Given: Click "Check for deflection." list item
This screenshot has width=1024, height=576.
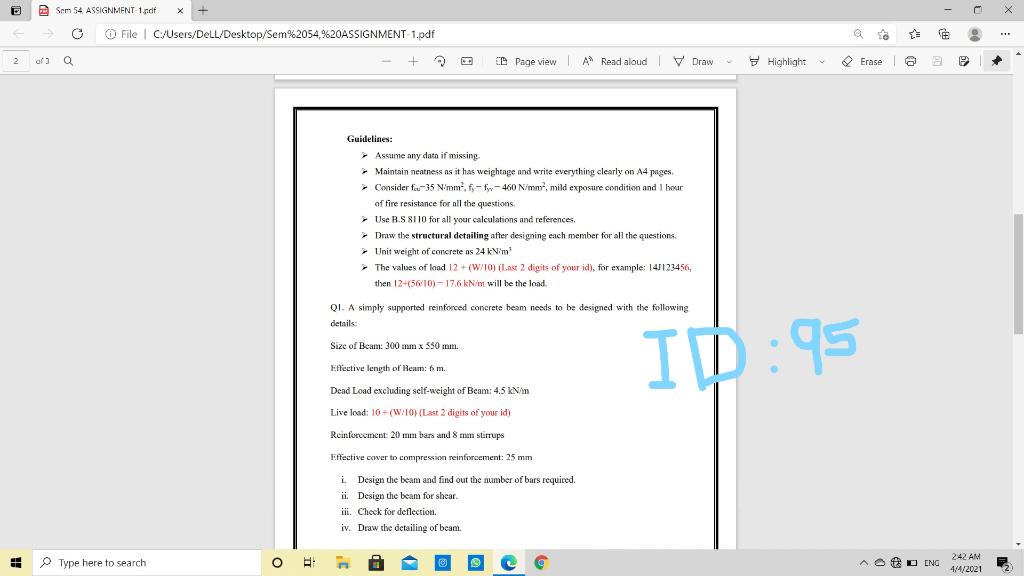Looking at the screenshot, I should pos(397,512).
